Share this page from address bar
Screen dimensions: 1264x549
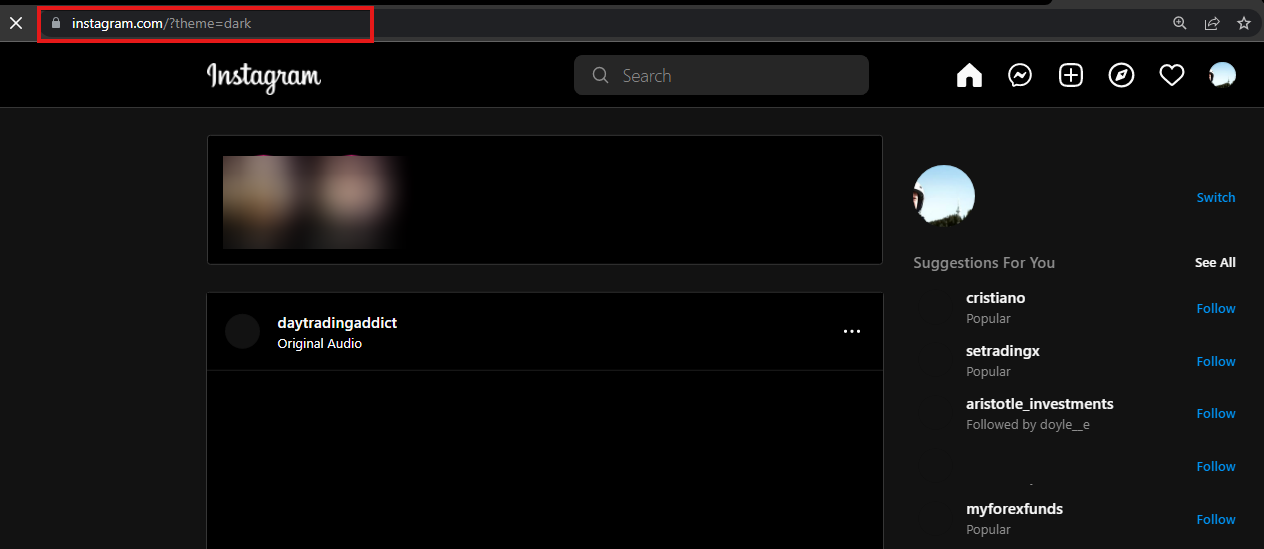1212,23
